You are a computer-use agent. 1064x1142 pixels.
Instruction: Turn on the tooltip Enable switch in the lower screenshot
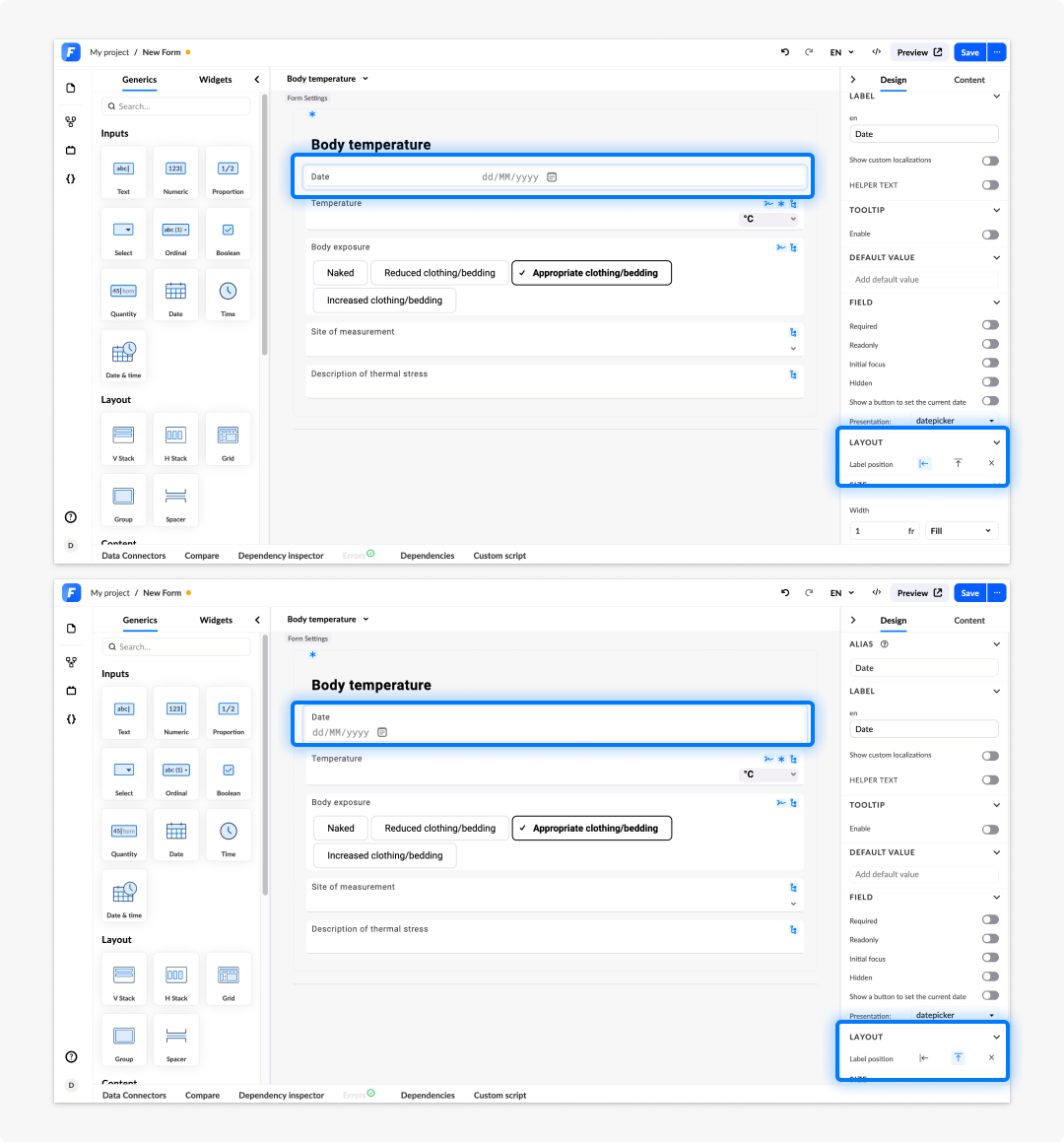point(990,830)
